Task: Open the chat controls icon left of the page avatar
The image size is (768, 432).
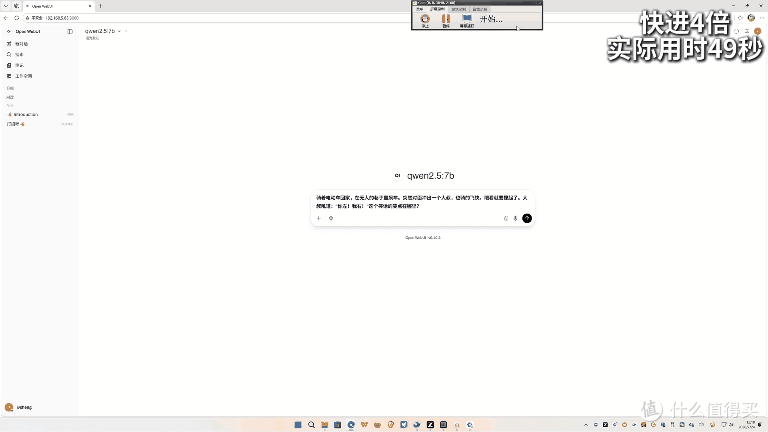Action: [747, 31]
